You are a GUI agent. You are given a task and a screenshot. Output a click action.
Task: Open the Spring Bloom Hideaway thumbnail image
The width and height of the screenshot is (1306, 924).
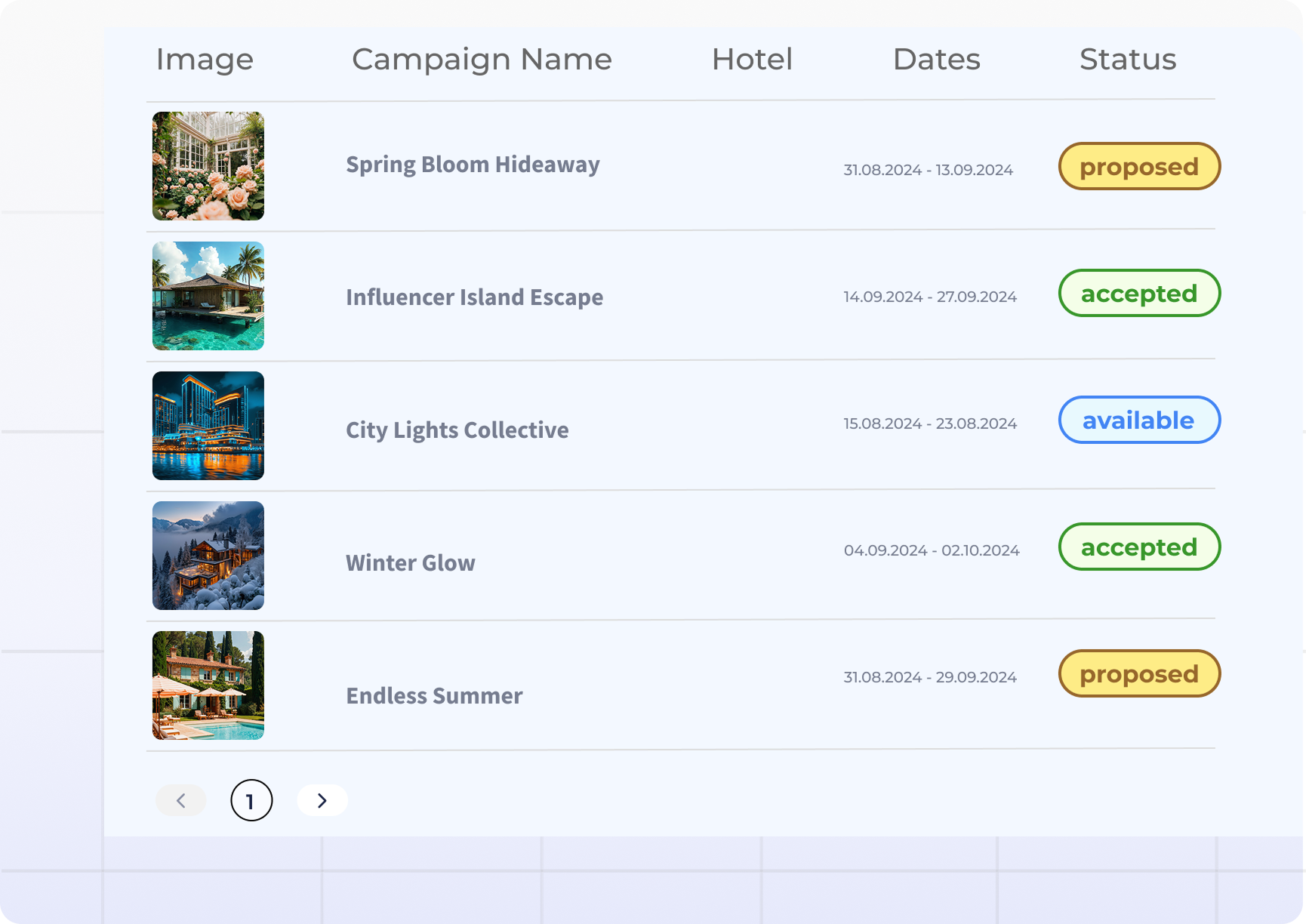tap(208, 166)
